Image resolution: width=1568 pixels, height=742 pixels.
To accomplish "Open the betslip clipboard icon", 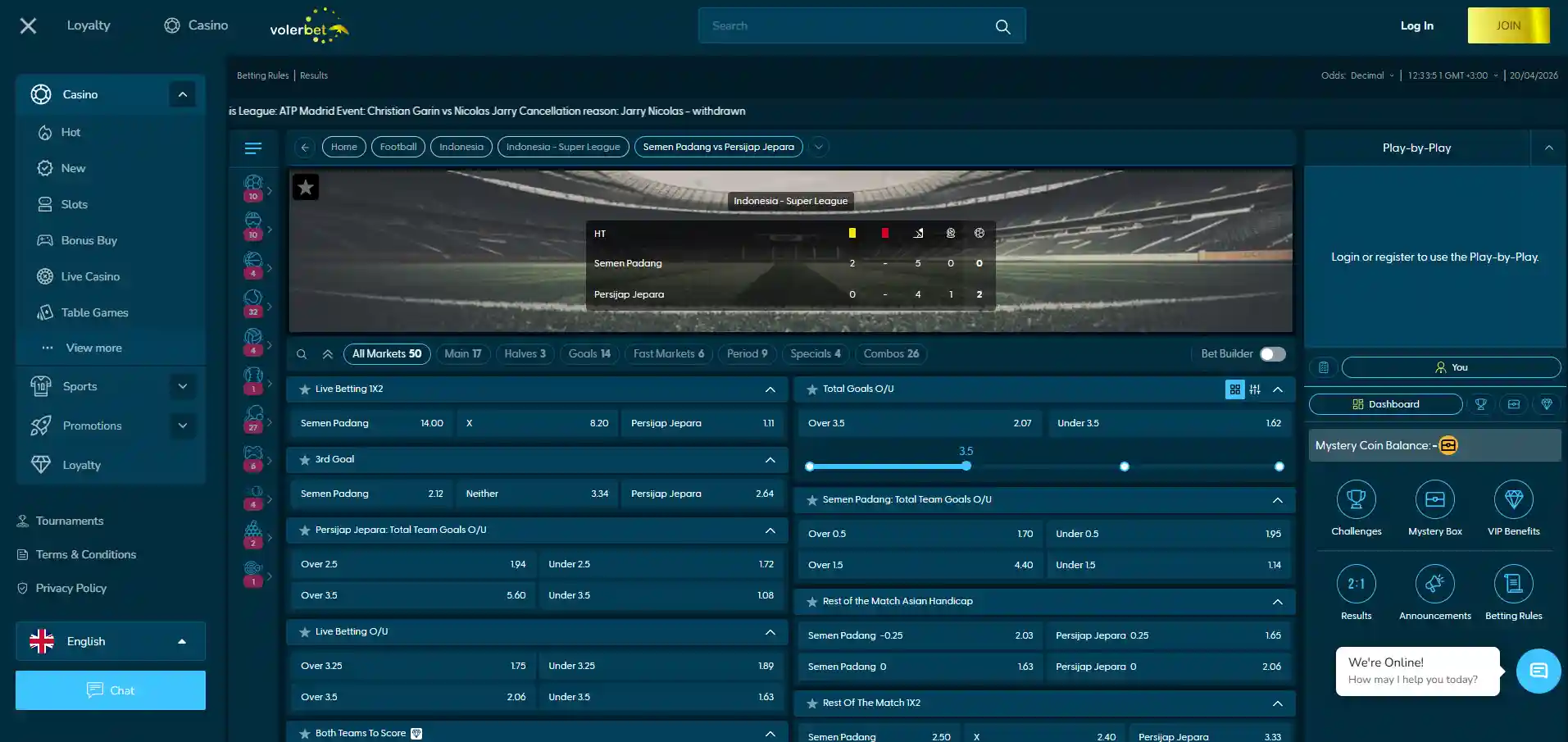I will click(1323, 367).
